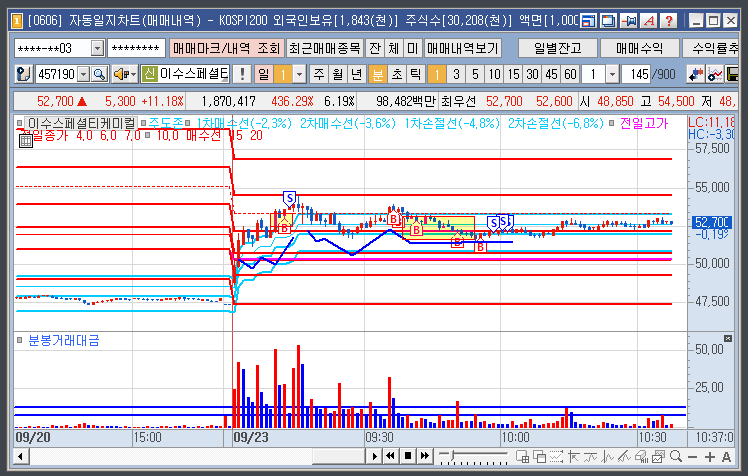Open 매매수익 view
Viewport: 748px width, 476px height.
(x=639, y=48)
